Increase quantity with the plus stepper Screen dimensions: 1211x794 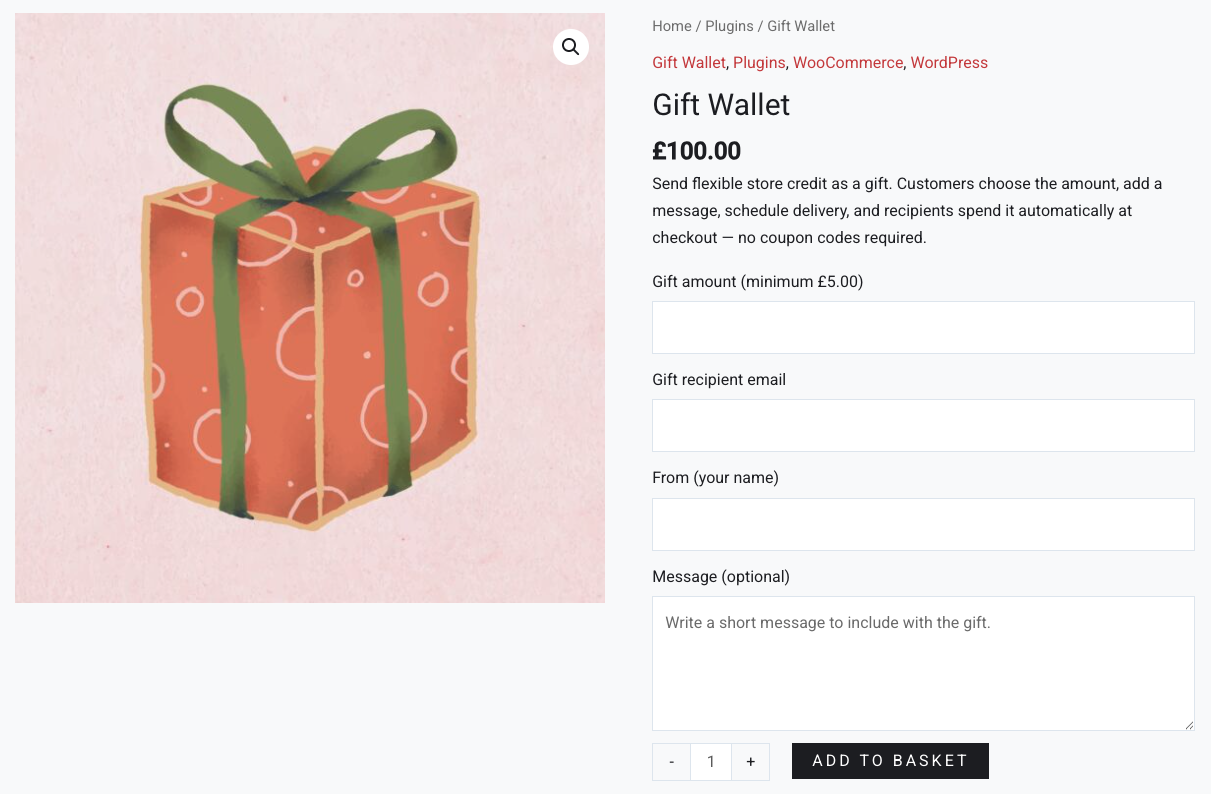pyautogui.click(x=750, y=761)
